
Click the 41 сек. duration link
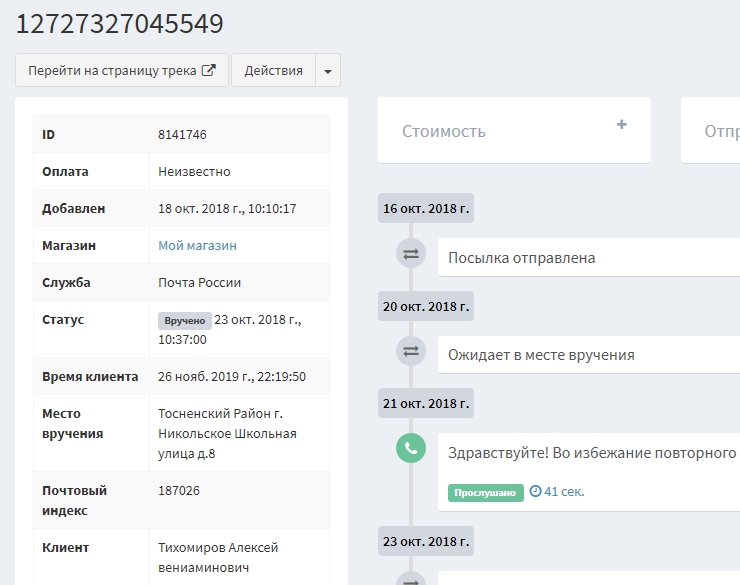(565, 492)
